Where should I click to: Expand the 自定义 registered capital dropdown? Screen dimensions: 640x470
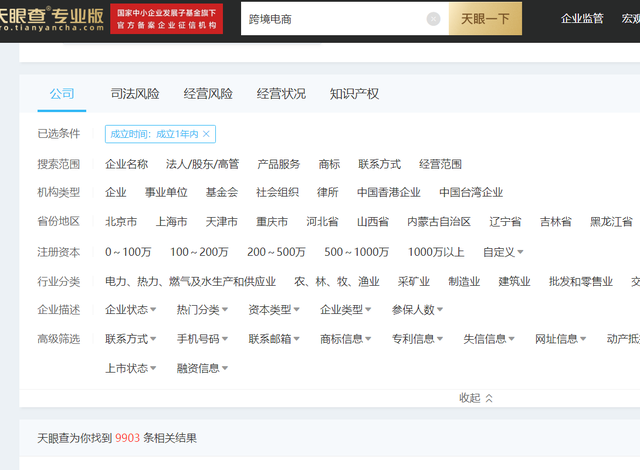pyautogui.click(x=503, y=253)
